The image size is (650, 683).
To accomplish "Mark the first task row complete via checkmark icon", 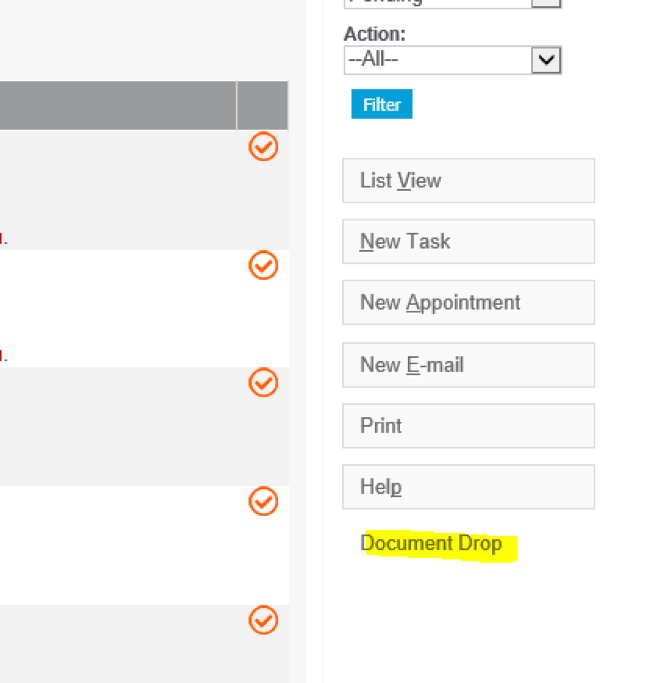I will [x=263, y=146].
